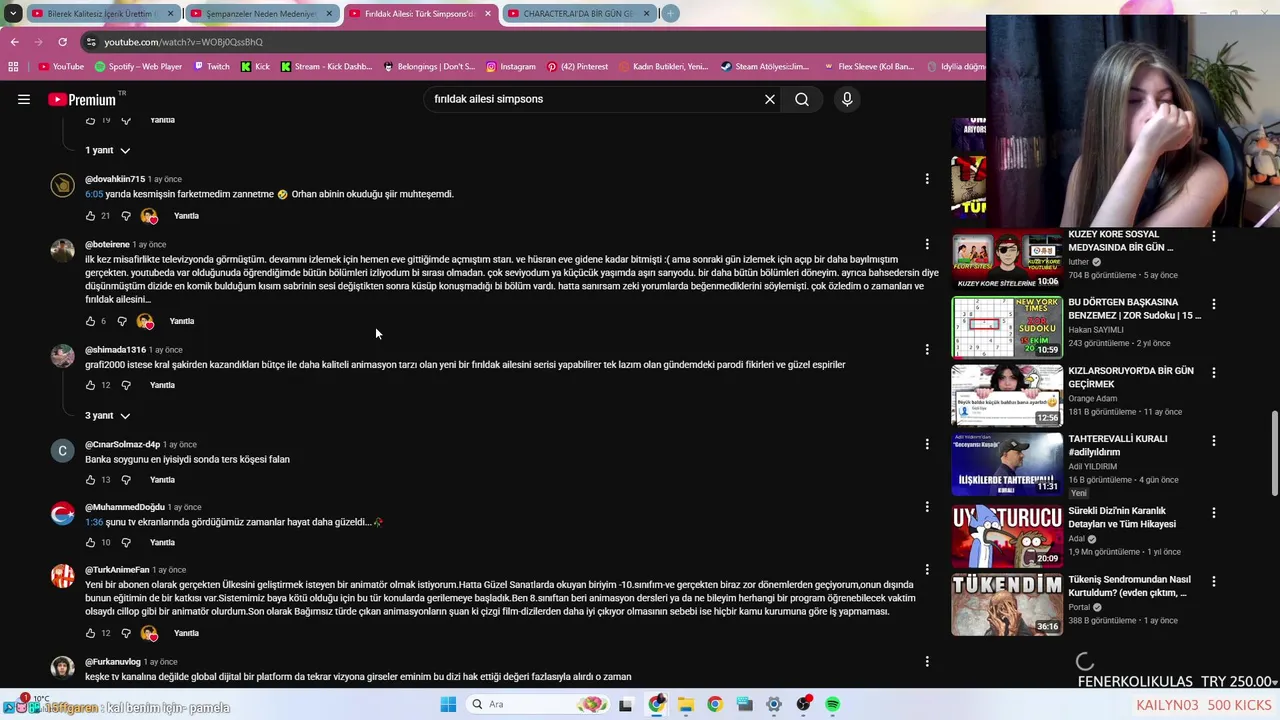Clear the search box text
This screenshot has width=1280, height=720.
coord(770,99)
